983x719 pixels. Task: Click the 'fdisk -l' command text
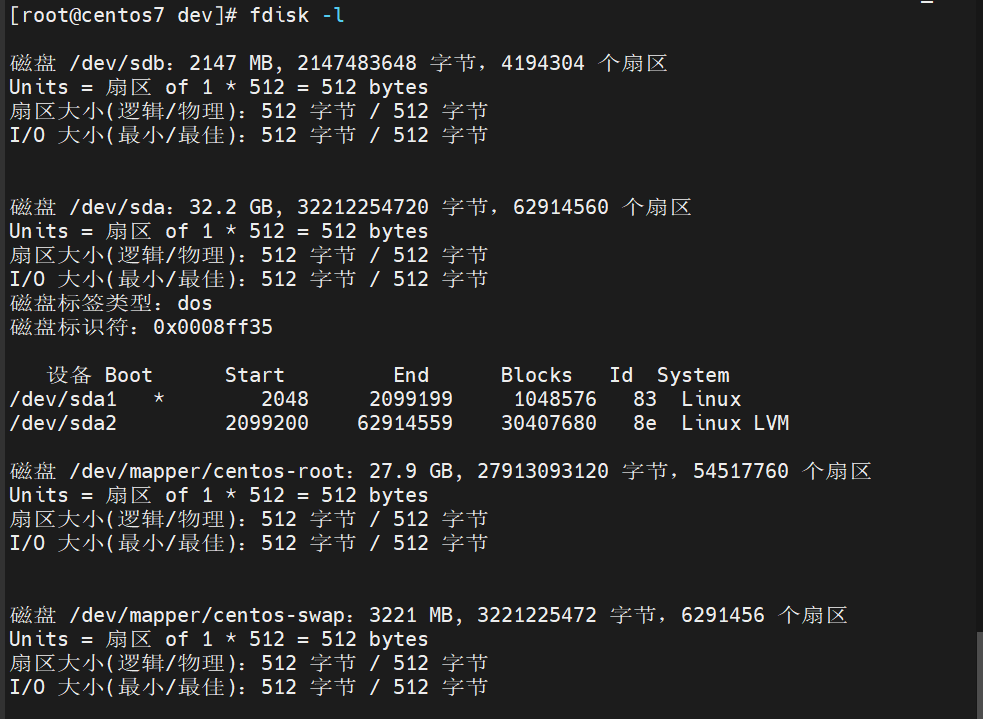[297, 15]
